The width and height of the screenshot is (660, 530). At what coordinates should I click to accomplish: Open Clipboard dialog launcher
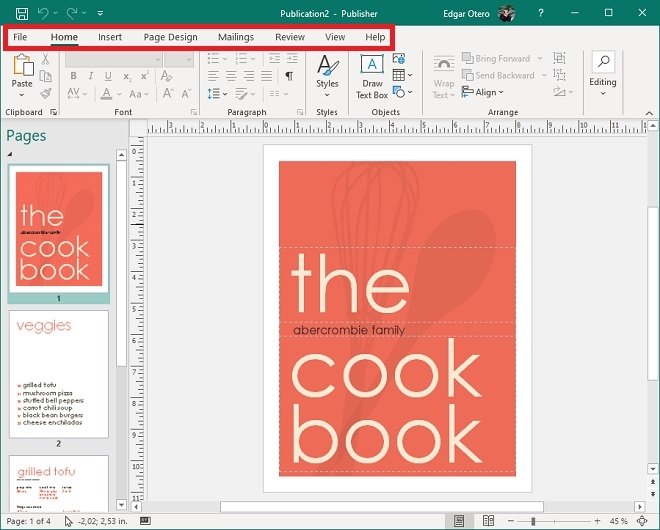tap(53, 112)
